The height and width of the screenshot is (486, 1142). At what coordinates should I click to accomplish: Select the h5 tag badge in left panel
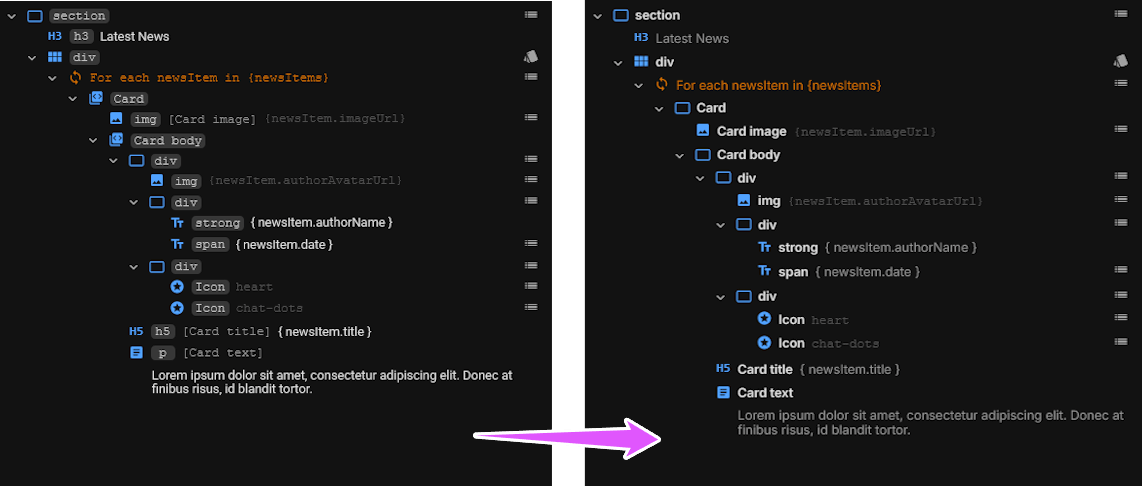pos(162,332)
